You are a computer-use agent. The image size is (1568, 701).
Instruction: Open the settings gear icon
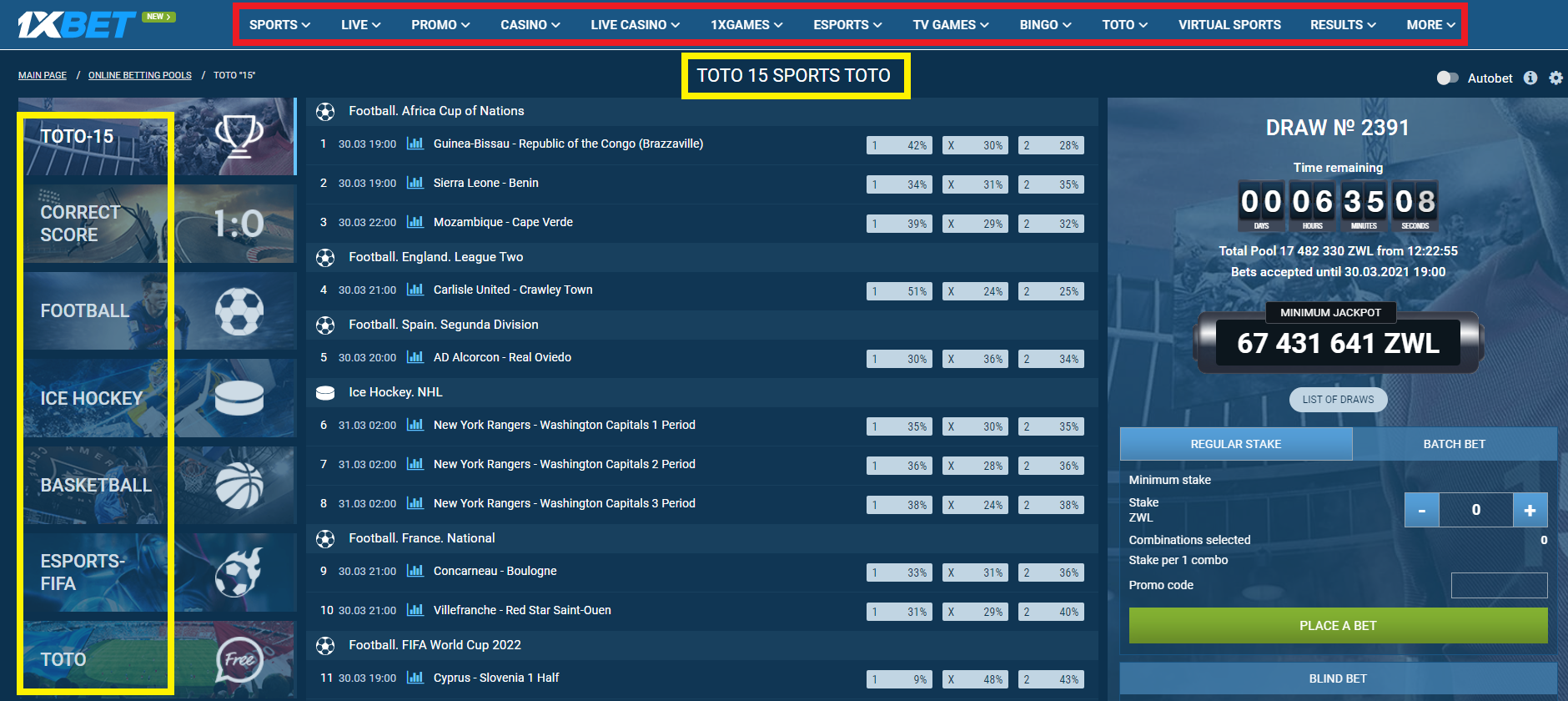point(1556,78)
